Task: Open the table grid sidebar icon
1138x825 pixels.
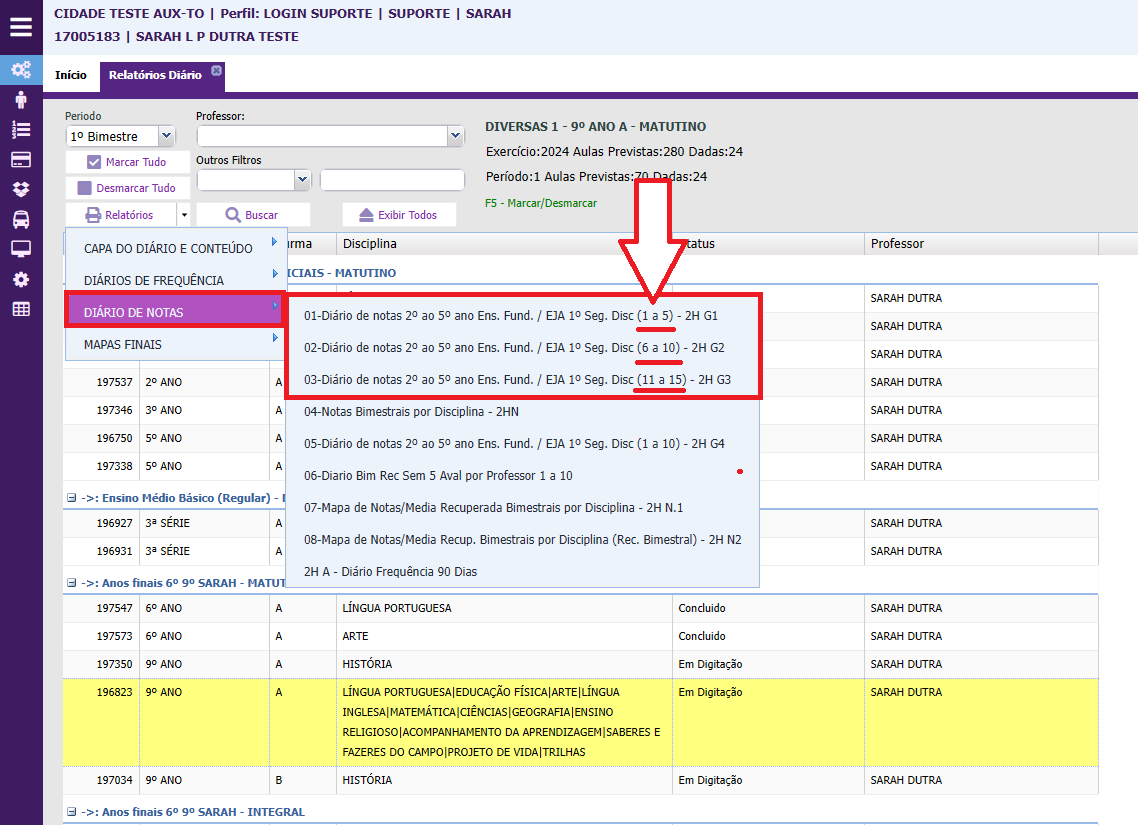Action: pos(21,309)
